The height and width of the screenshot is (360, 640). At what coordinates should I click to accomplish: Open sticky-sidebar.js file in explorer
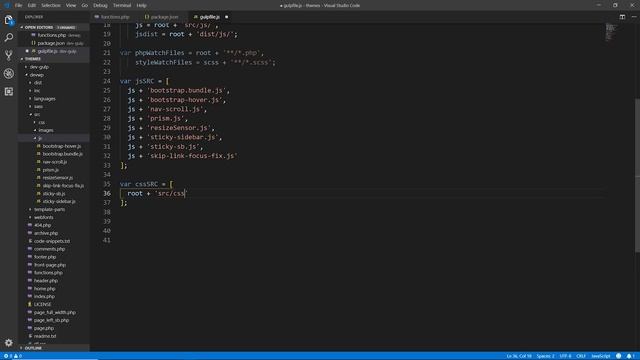tap(53, 202)
